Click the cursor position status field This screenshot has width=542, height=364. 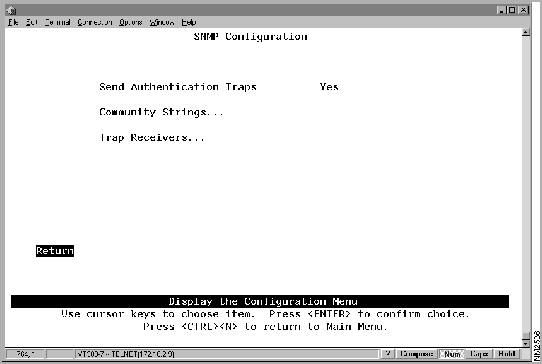[x=25, y=354]
